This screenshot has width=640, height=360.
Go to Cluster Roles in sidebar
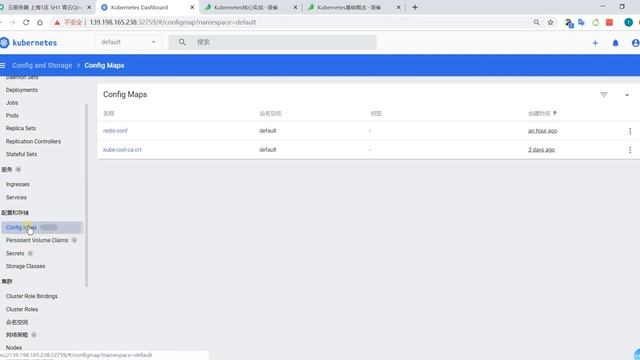(x=22, y=309)
